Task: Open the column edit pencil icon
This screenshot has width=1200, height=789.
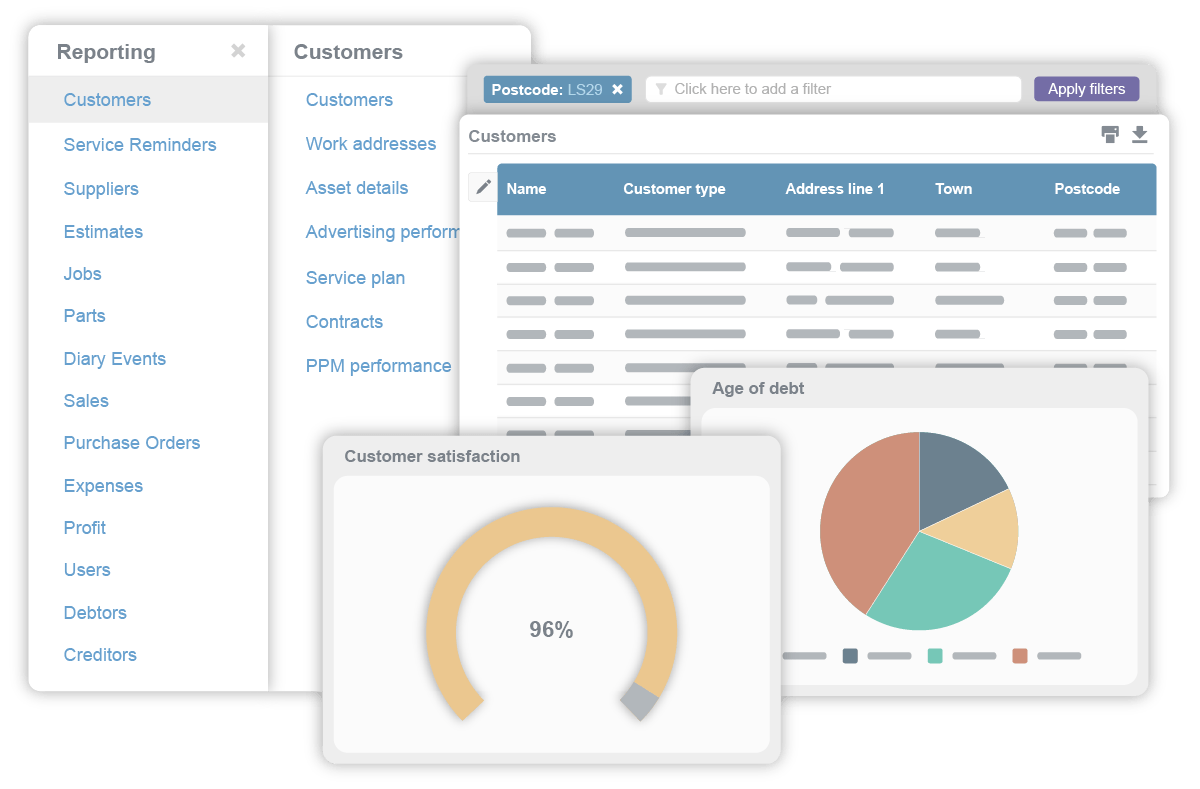Action: point(482,185)
